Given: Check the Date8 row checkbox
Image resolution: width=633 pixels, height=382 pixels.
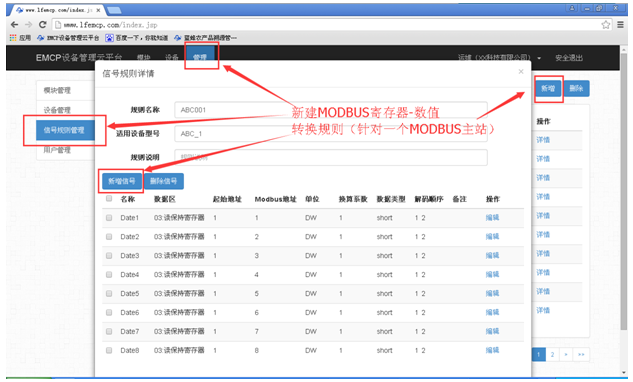Looking at the screenshot, I should coord(109,351).
